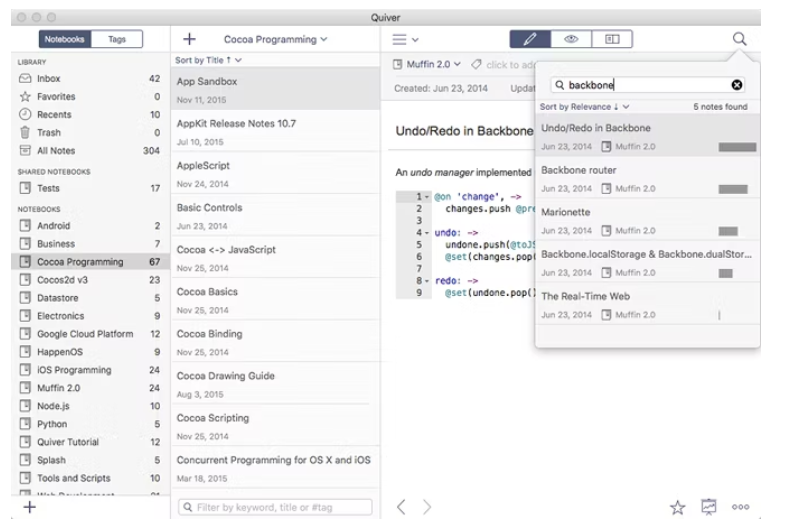Switch to preview mode eye icon

click(x=571, y=39)
